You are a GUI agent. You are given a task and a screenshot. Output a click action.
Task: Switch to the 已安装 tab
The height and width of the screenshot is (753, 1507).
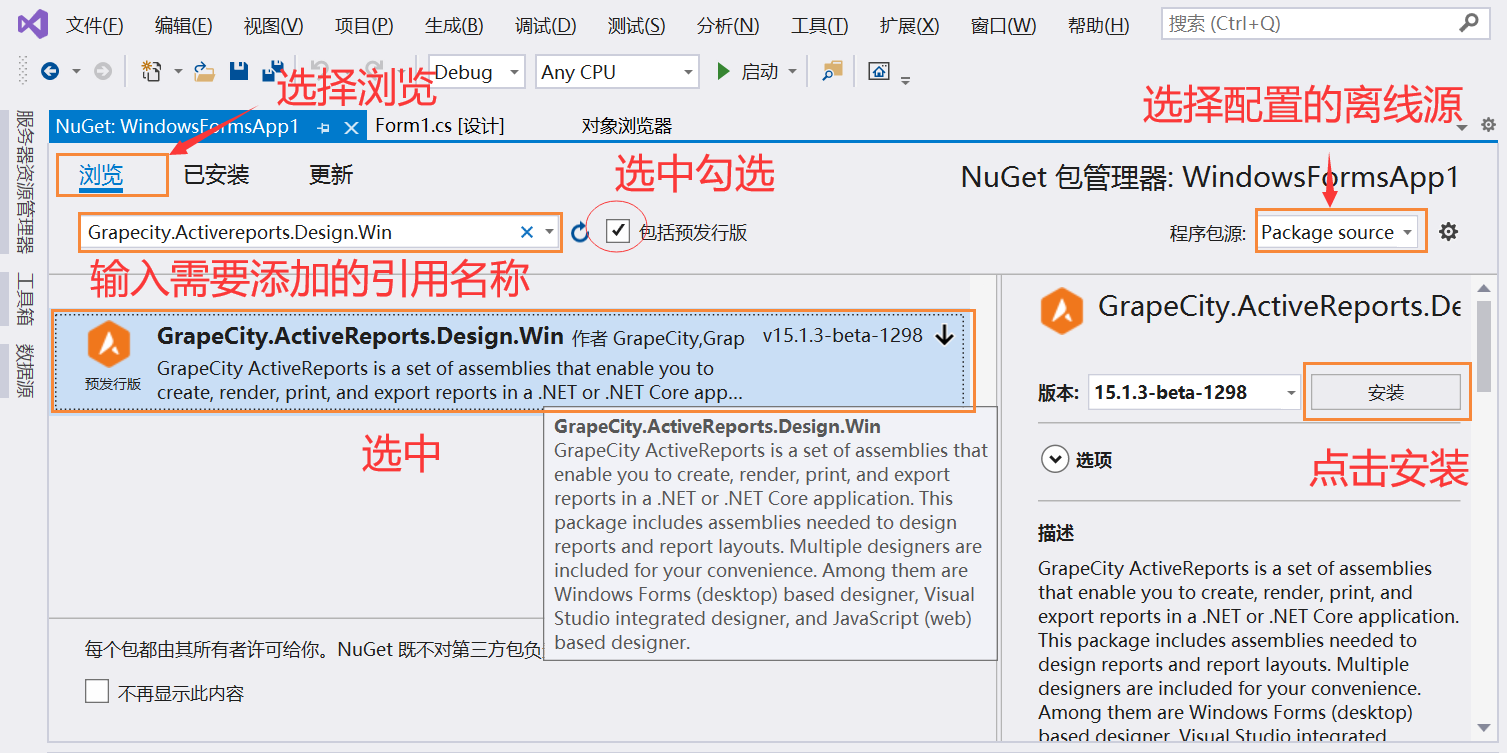[x=216, y=175]
